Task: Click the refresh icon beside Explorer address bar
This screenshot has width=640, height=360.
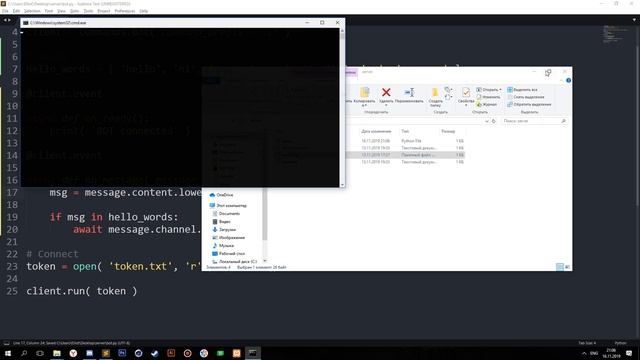Action: pyautogui.click(x=493, y=121)
